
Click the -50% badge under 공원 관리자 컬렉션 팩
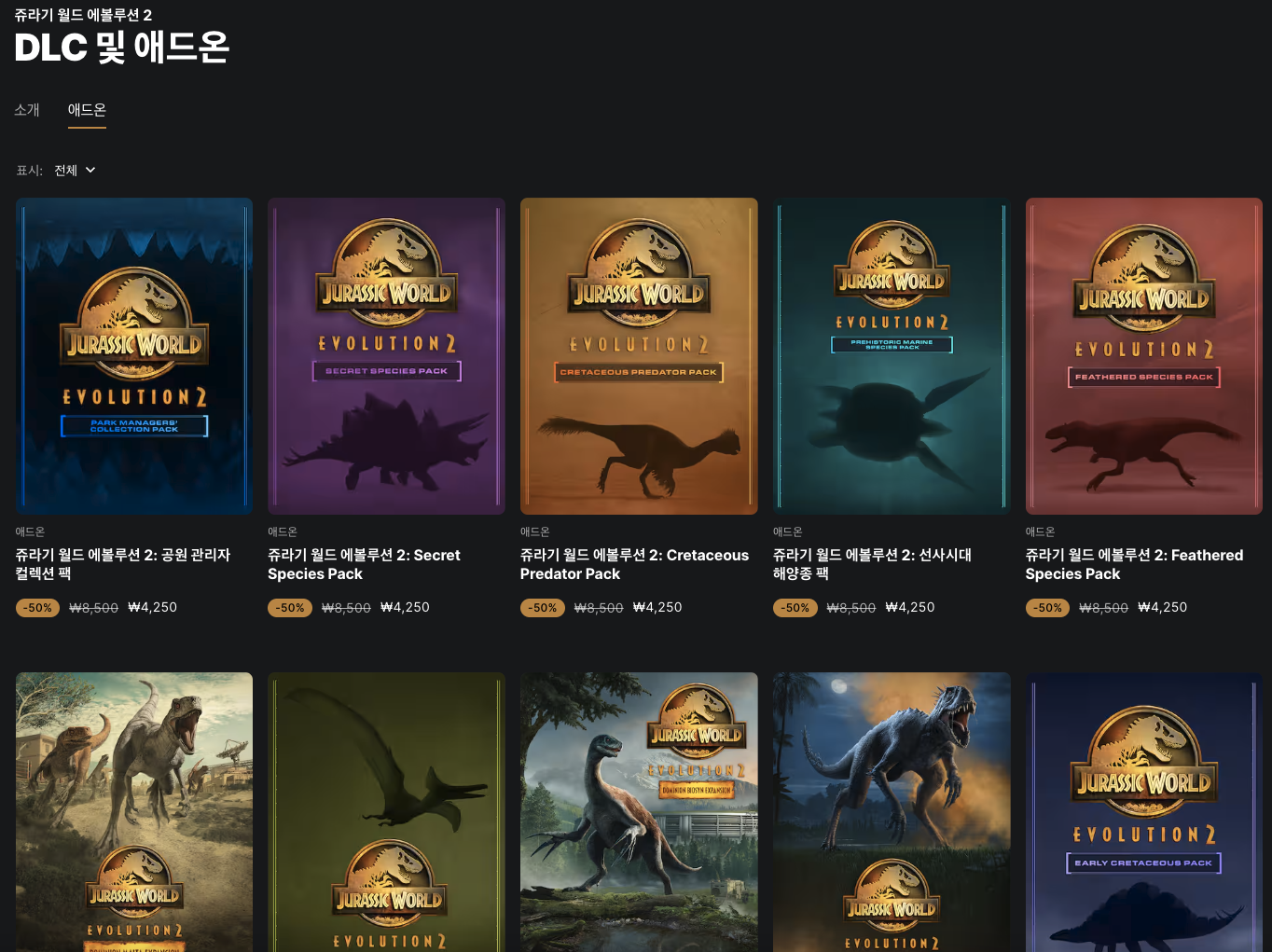(x=38, y=608)
